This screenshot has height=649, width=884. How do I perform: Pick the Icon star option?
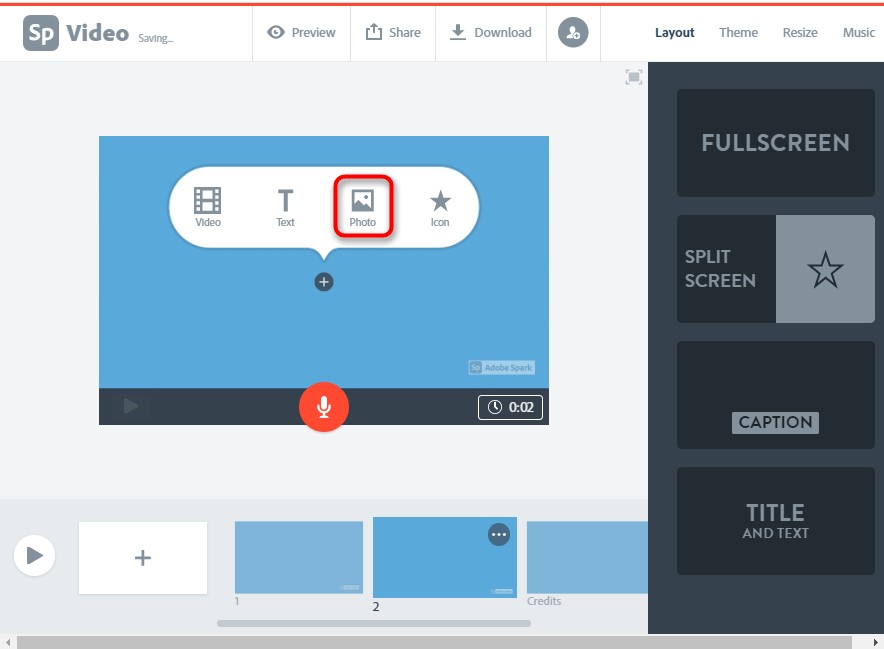click(440, 207)
